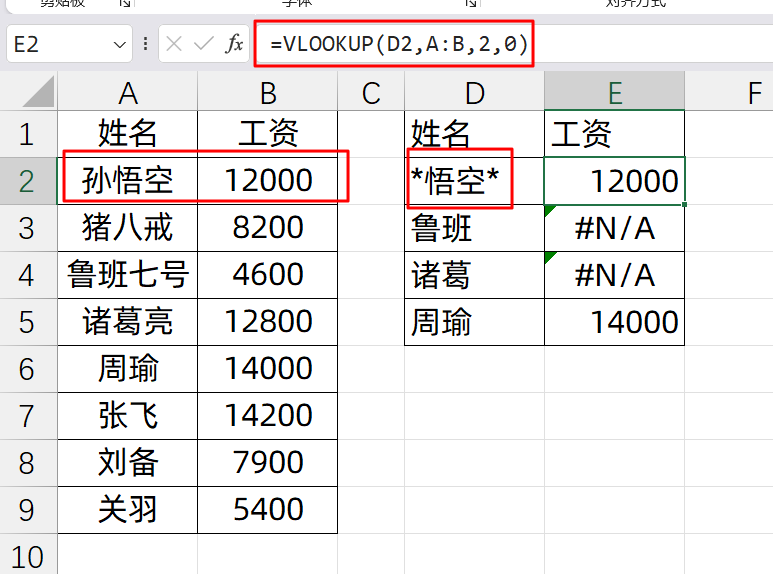
Task: Click cell D2 containing *悟空*
Action: (x=474, y=181)
